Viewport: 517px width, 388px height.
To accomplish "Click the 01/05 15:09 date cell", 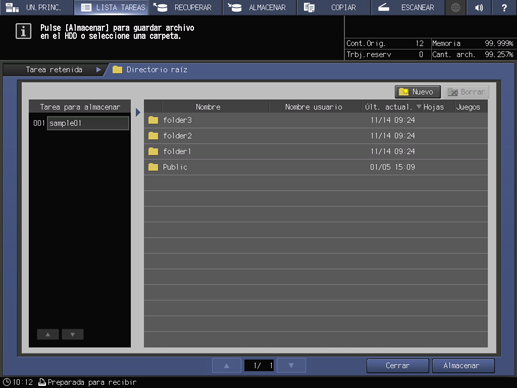I will pyautogui.click(x=392, y=167).
